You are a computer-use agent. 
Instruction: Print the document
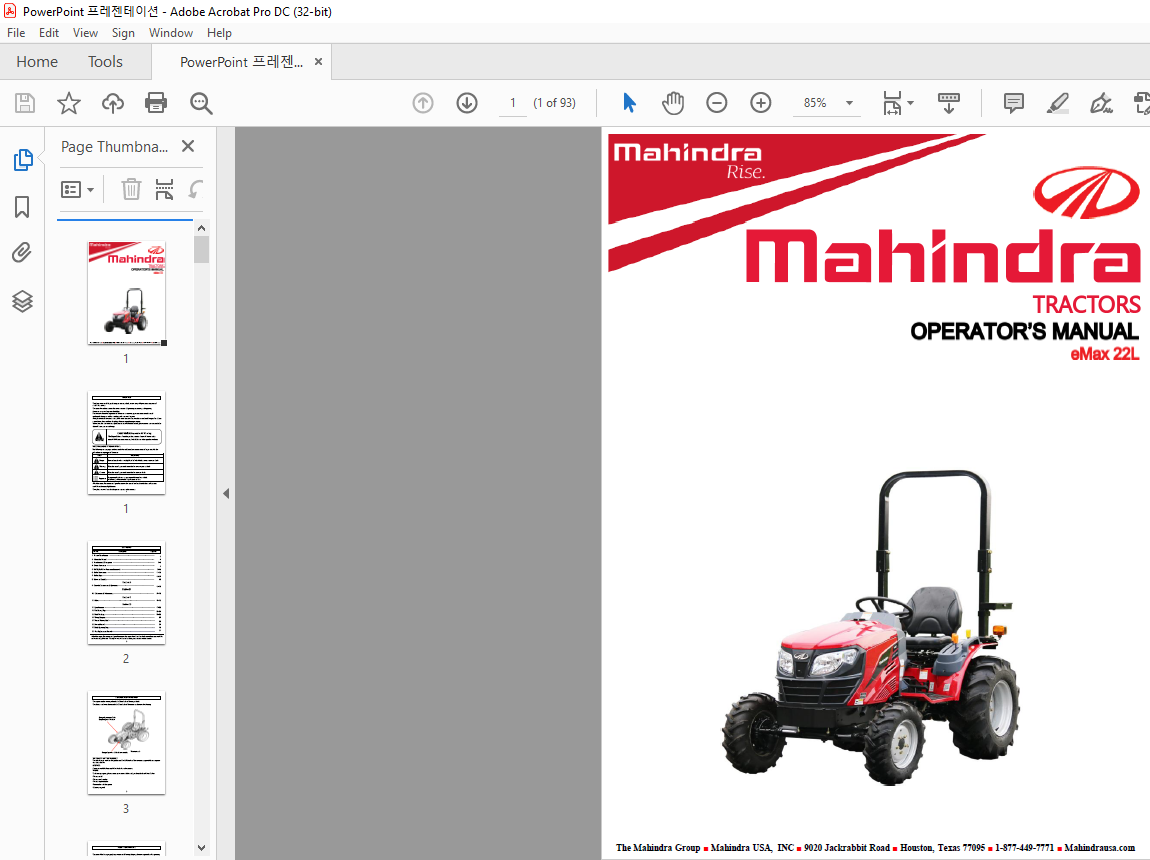[x=156, y=103]
